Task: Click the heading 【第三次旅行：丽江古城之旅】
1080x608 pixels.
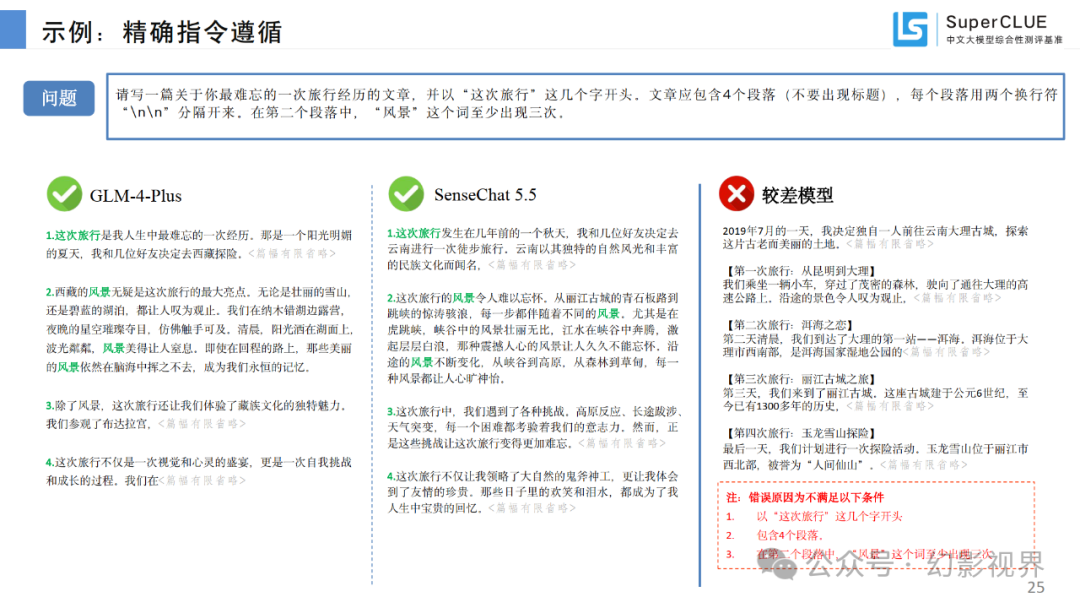Action: (x=800, y=379)
